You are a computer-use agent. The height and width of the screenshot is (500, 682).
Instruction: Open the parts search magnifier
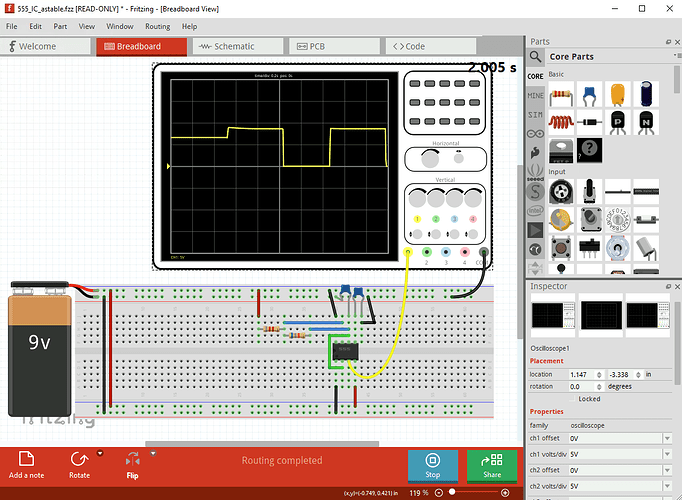pos(535,57)
